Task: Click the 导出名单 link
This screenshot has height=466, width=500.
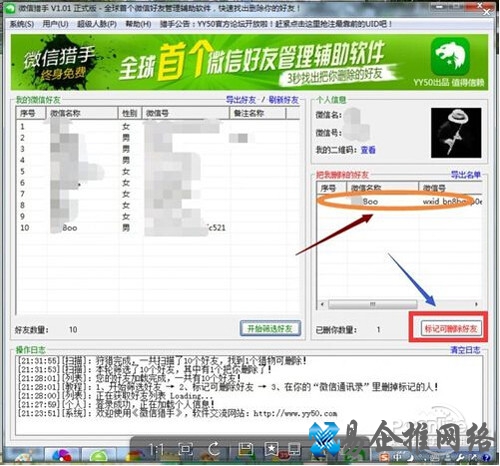Action: click(x=466, y=175)
